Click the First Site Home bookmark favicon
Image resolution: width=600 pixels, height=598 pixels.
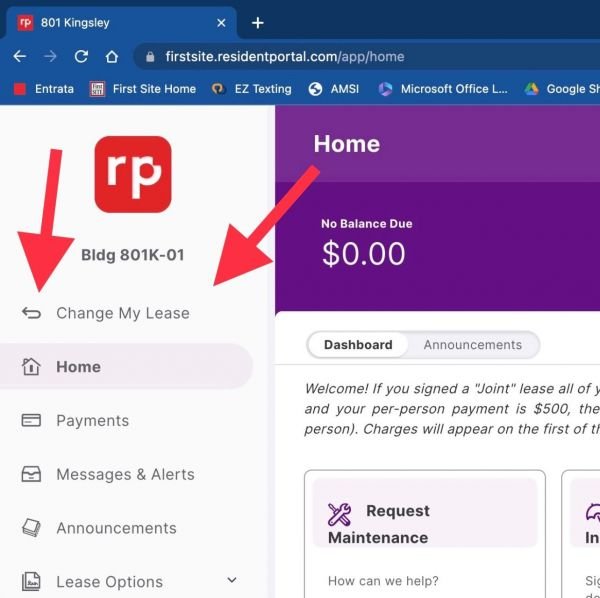click(97, 89)
